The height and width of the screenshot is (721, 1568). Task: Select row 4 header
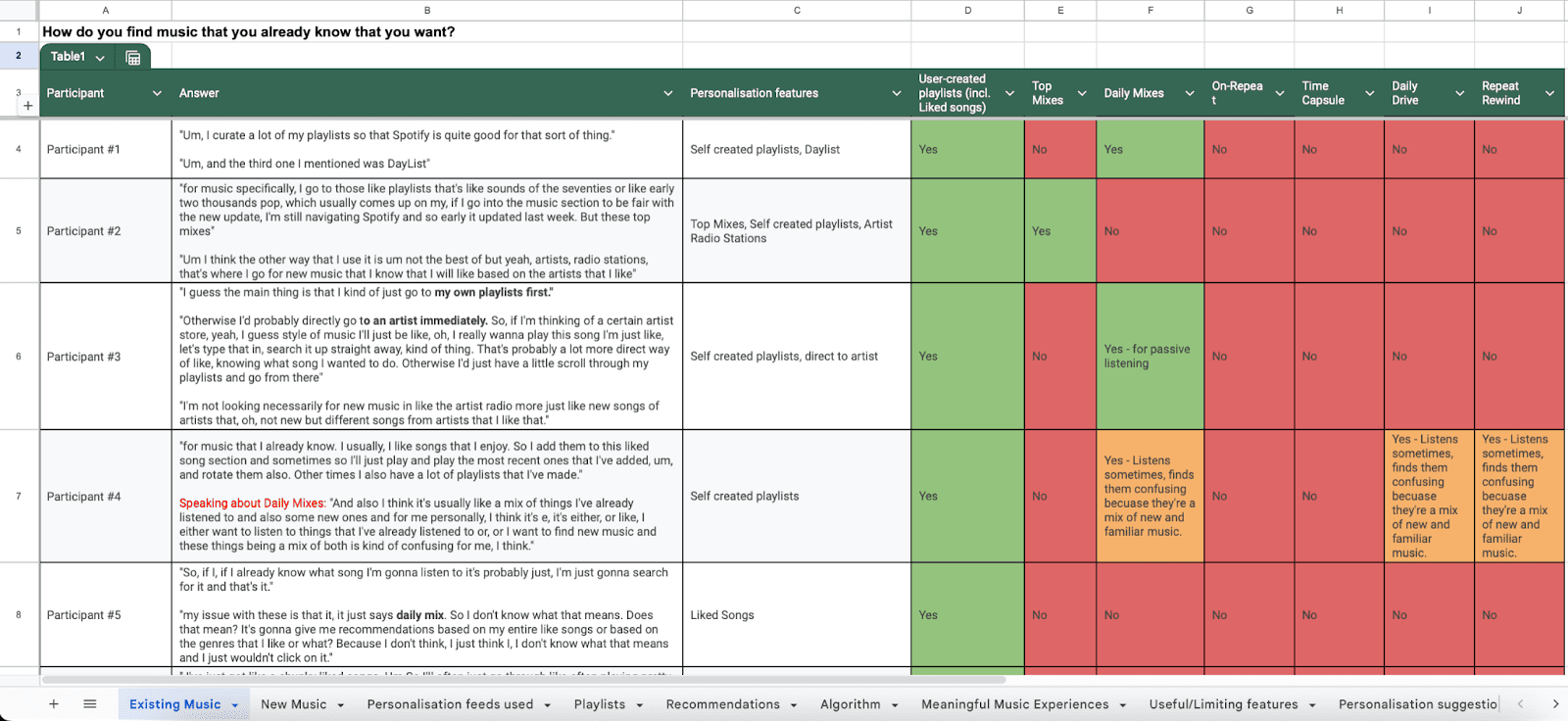click(x=19, y=149)
